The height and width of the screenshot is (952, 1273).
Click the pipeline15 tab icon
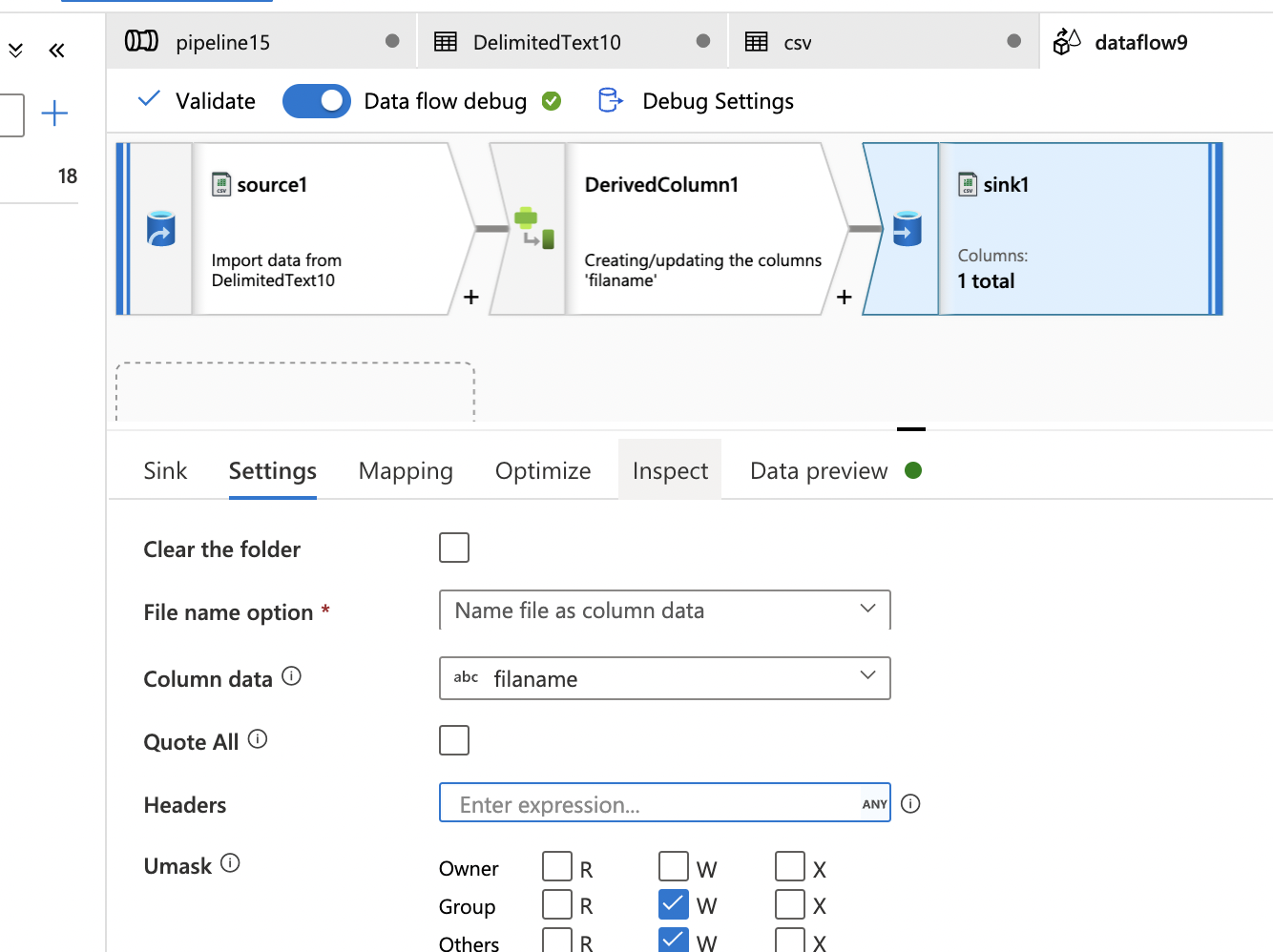(x=141, y=41)
